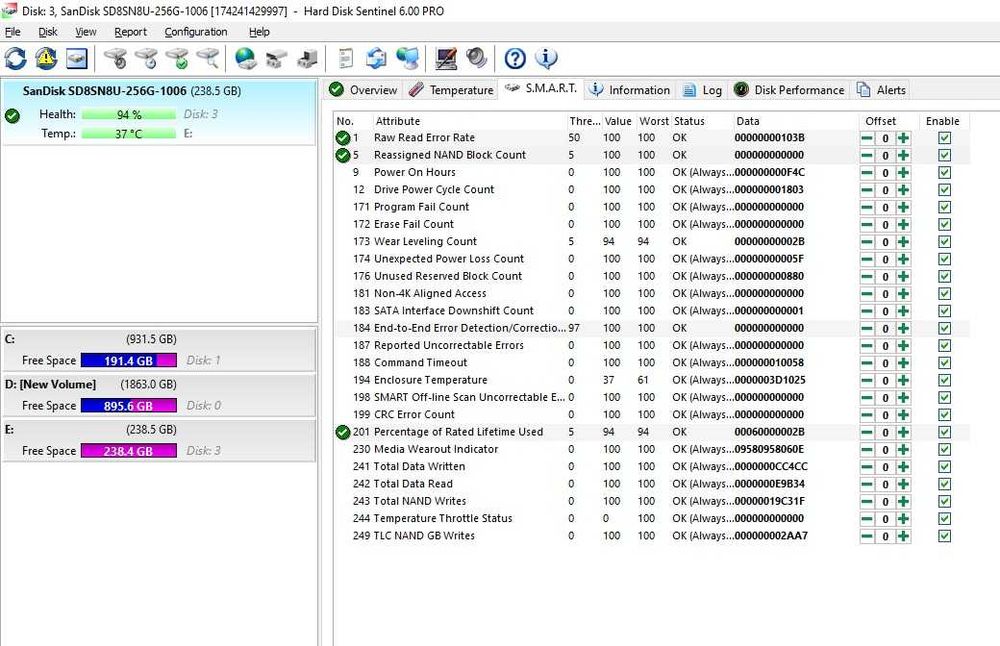Increase offset for Erase Fail Count
1000x646 pixels.
click(x=903, y=224)
